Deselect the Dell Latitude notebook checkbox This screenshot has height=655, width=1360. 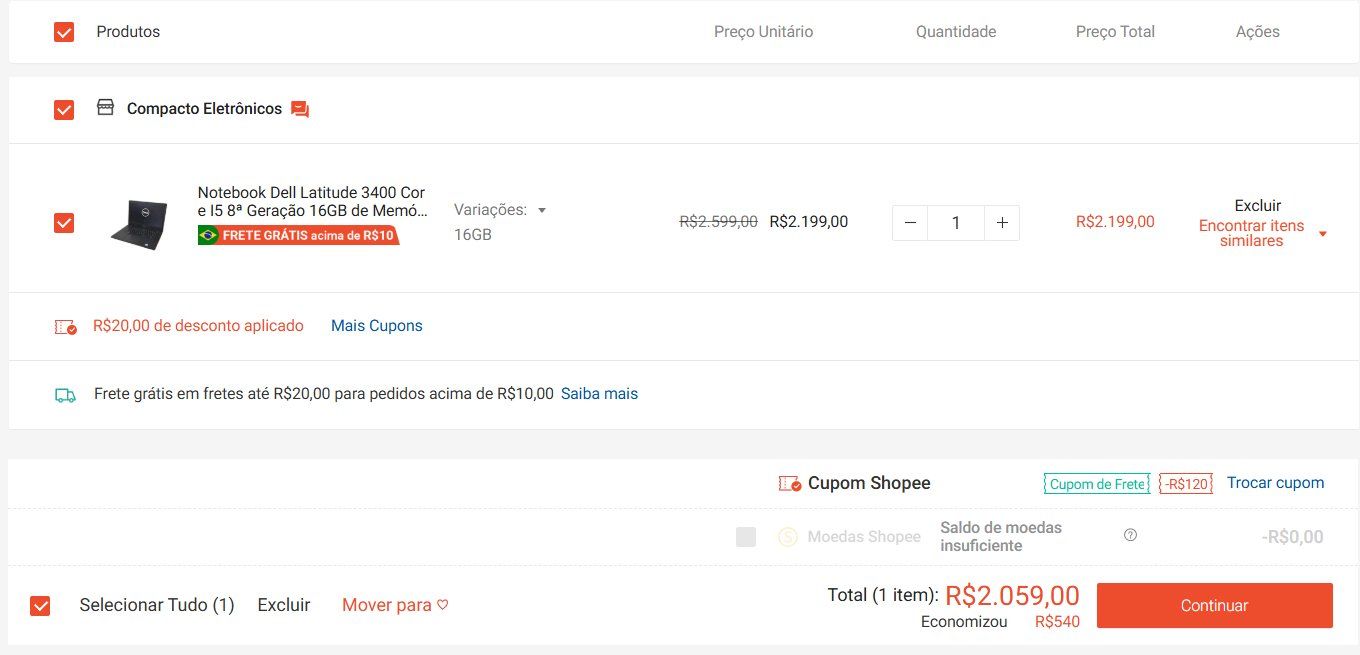tap(64, 222)
